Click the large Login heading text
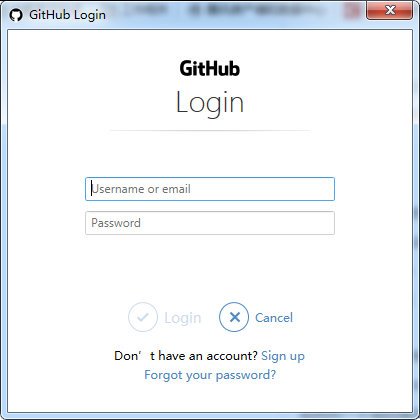Image resolution: width=420 pixels, height=420 pixels. point(210,103)
